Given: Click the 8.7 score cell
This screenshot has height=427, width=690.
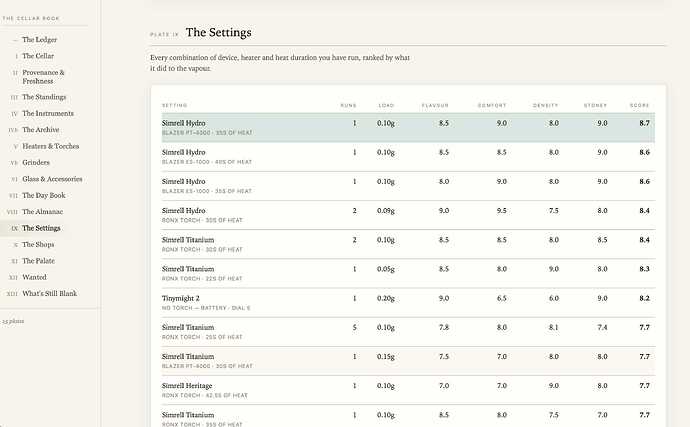Looking at the screenshot, I should (644, 123).
